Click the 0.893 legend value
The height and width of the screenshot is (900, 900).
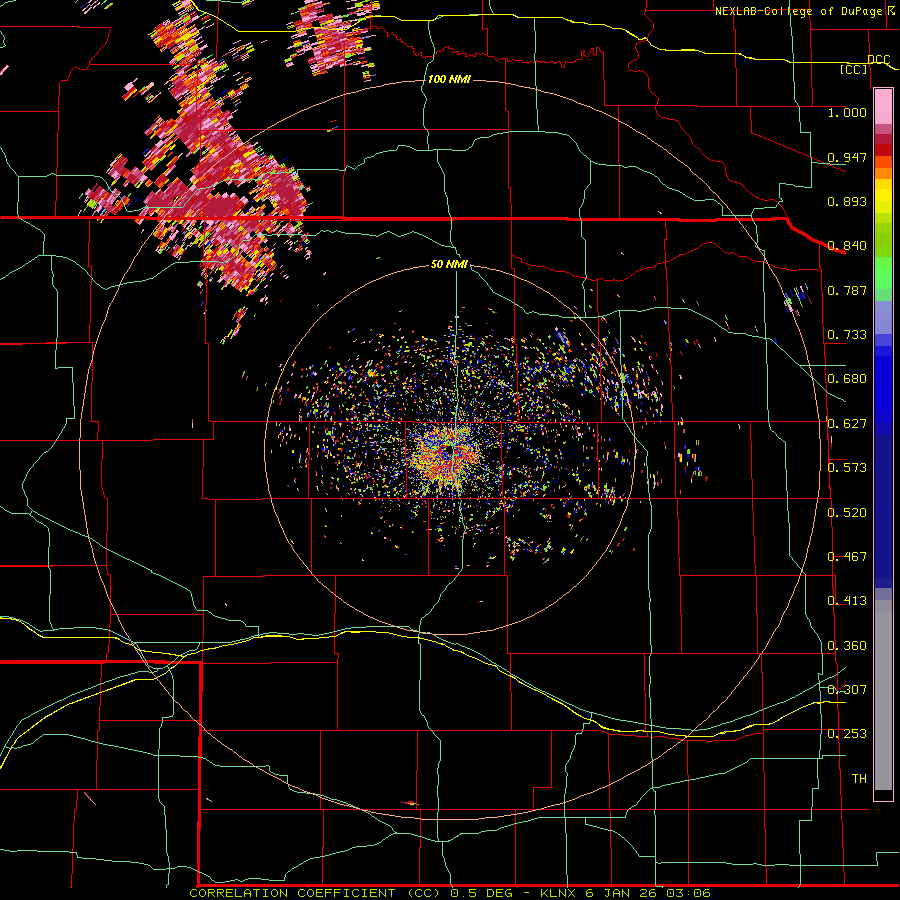[847, 201]
